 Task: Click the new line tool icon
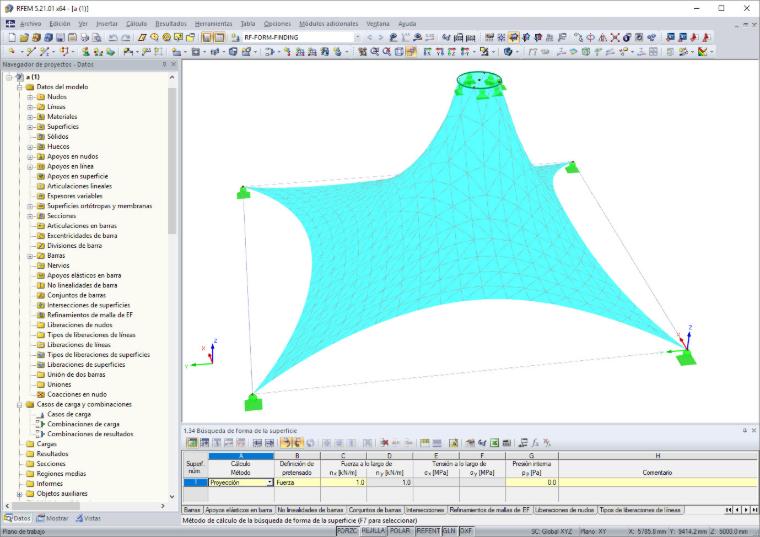point(31,51)
